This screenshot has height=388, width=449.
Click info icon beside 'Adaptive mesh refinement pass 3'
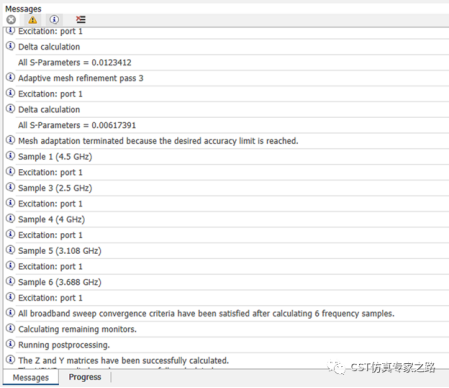(x=10, y=77)
